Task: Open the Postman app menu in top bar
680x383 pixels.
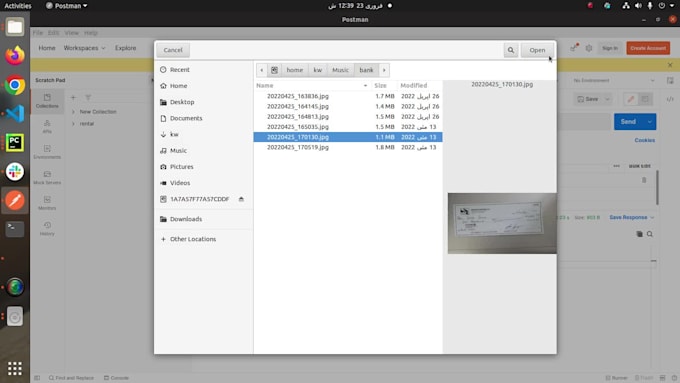Action: pyautogui.click(x=66, y=6)
